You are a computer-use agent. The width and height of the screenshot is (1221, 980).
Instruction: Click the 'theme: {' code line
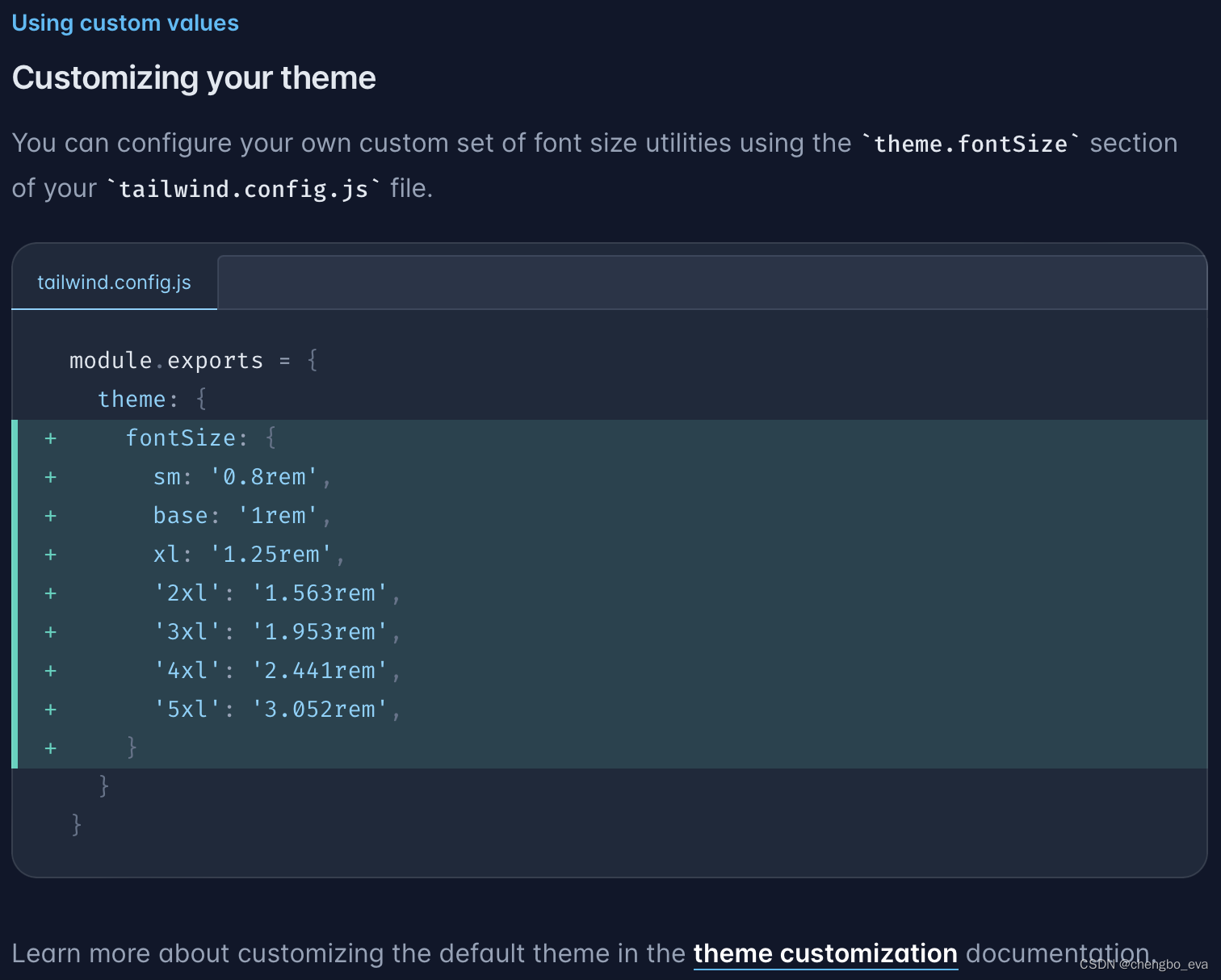click(153, 399)
